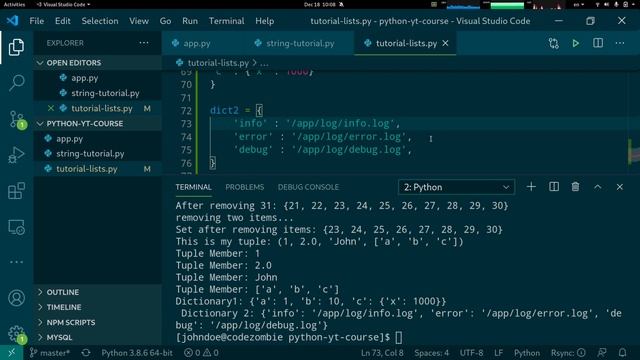Expand the Outline section

click(x=98, y=292)
